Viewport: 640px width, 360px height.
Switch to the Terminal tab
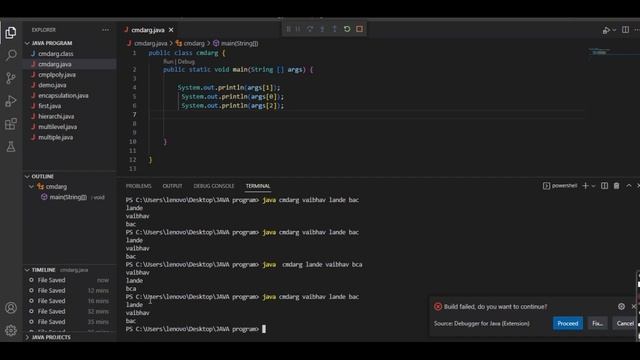(258, 186)
